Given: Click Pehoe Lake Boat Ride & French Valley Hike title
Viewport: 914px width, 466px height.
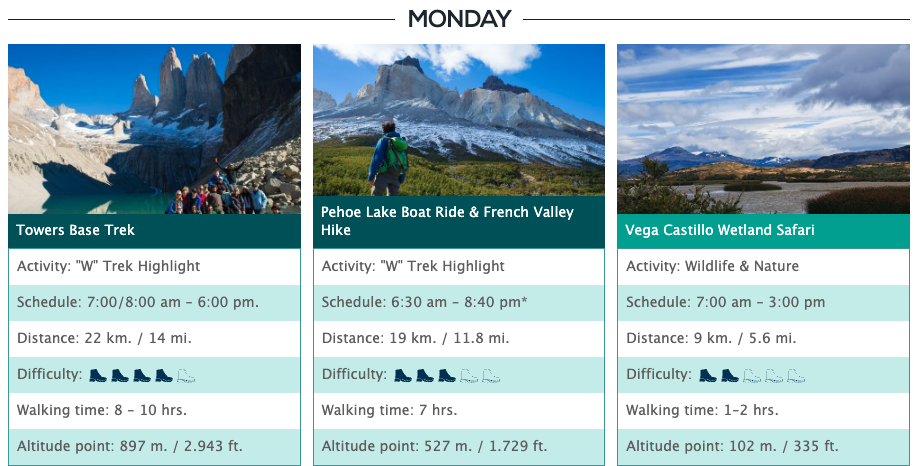Looking at the screenshot, I should 447,221.
